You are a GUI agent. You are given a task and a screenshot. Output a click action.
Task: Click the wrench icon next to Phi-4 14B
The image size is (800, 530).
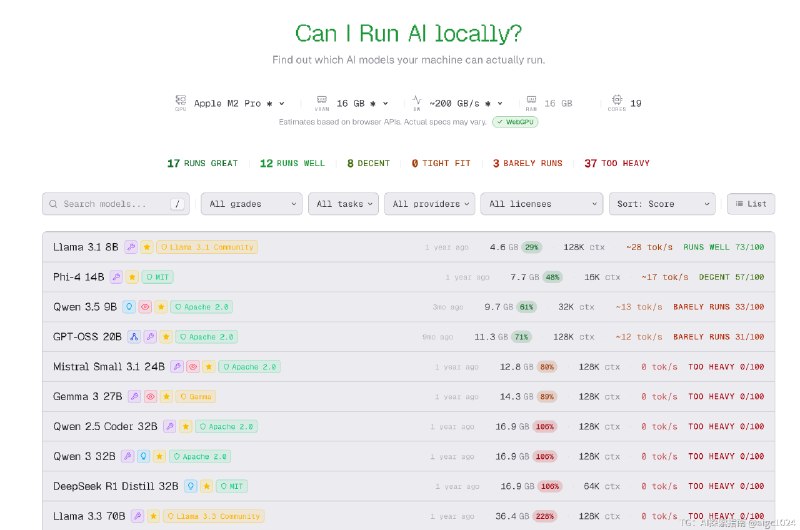(x=116, y=277)
